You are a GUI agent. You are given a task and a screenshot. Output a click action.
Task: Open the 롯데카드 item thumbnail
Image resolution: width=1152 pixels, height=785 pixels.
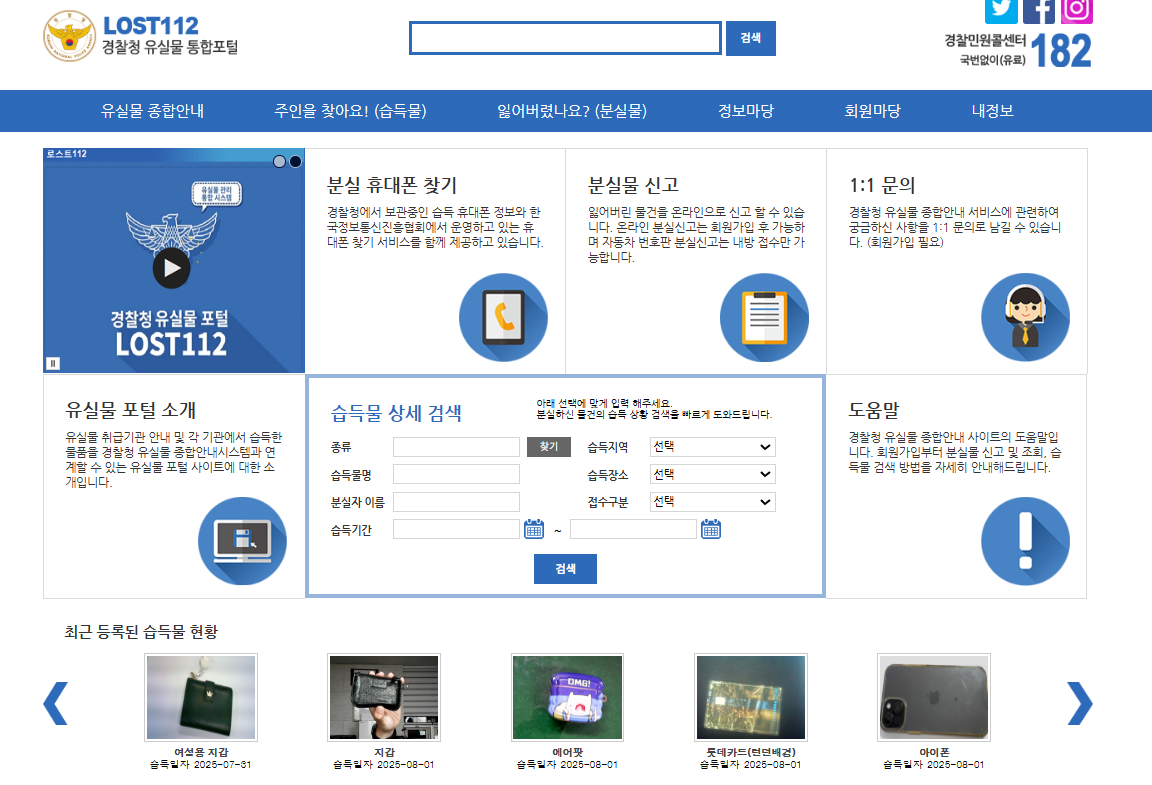(x=751, y=698)
